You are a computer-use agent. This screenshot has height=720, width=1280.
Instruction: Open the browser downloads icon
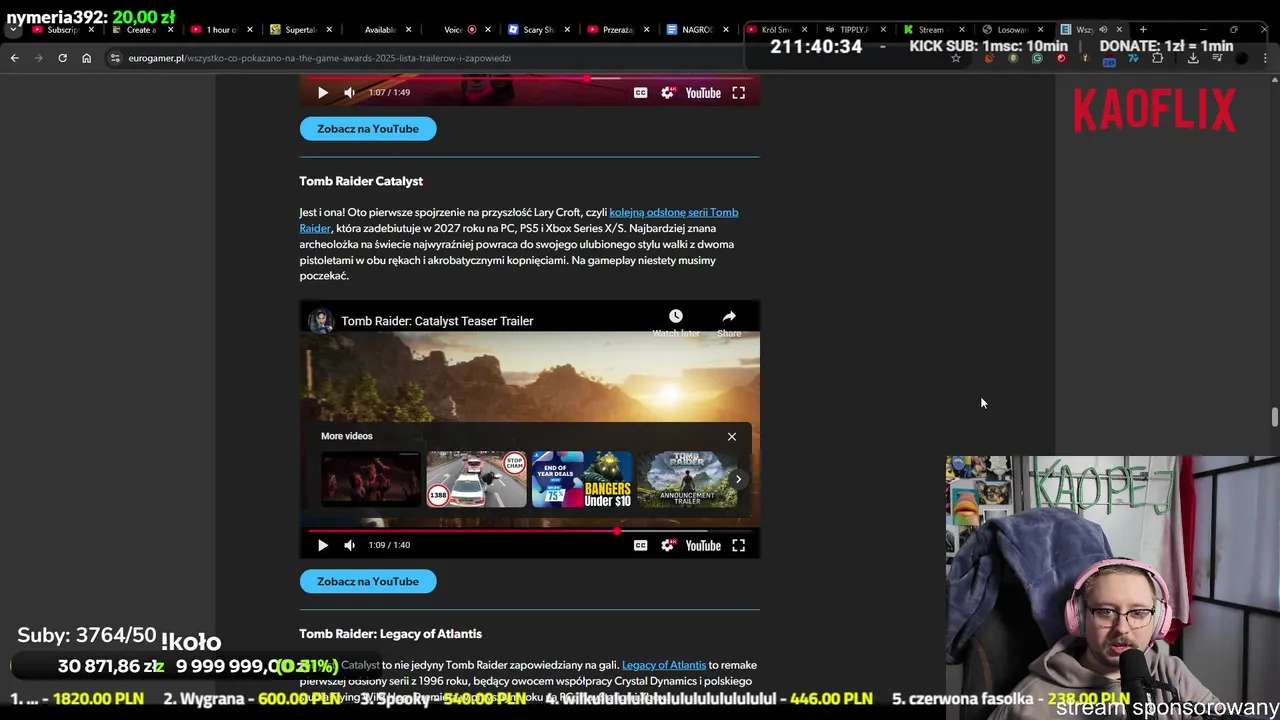1193,58
